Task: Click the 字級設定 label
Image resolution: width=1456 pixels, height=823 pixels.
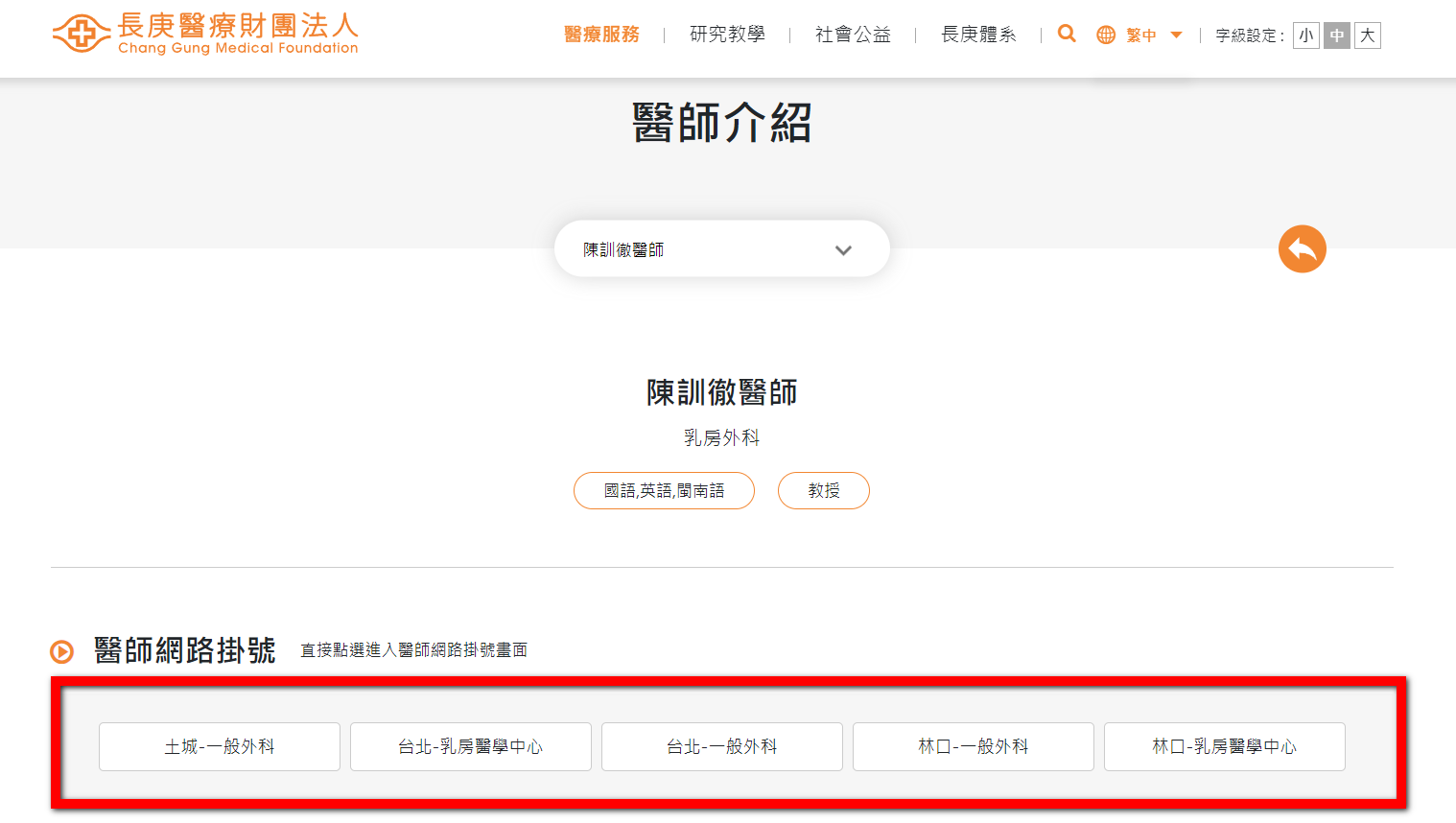Action: click(1249, 35)
